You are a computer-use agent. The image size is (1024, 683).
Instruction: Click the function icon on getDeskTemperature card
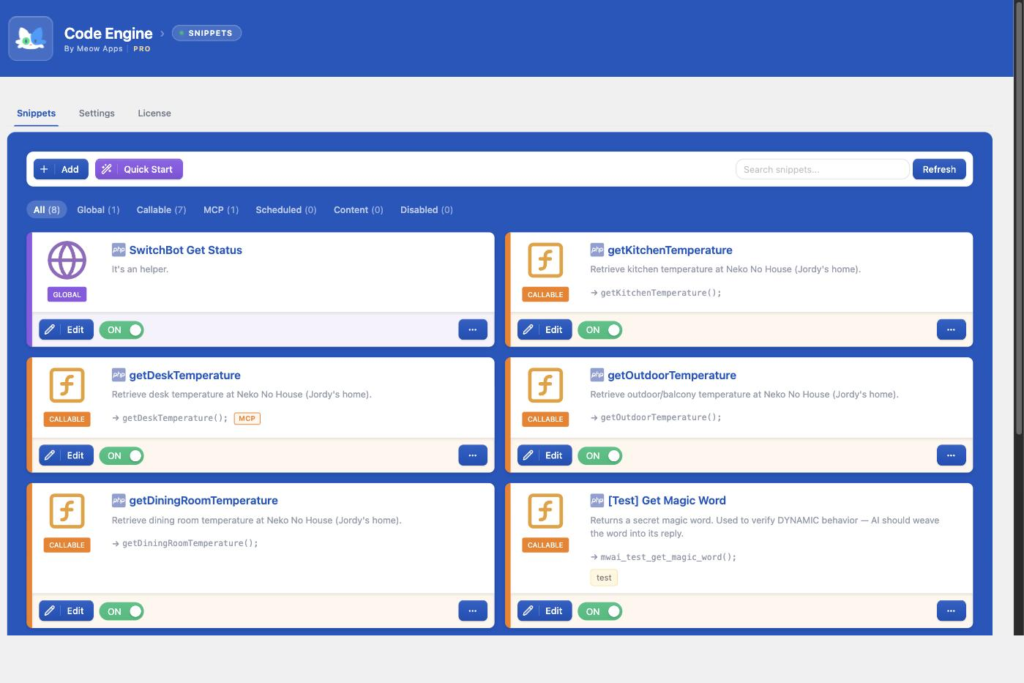[x=67, y=385]
